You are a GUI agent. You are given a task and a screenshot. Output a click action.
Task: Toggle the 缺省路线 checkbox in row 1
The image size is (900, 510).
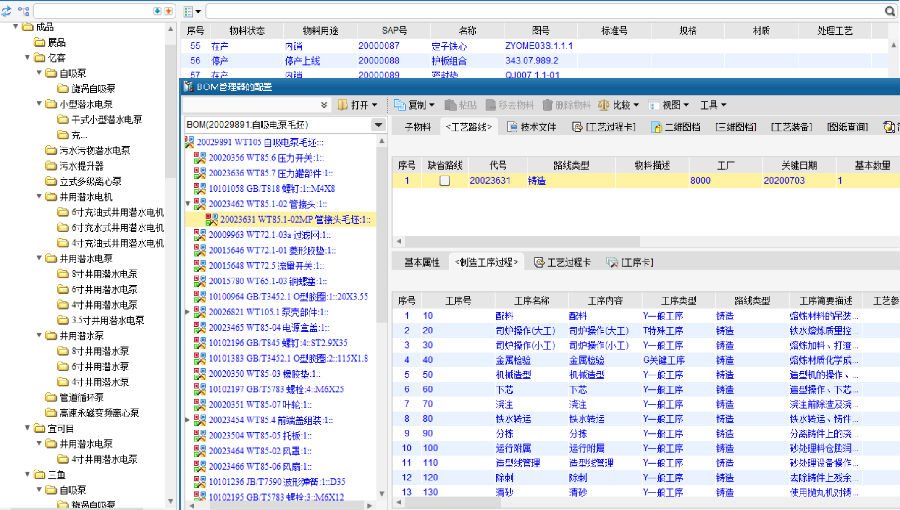click(x=445, y=181)
